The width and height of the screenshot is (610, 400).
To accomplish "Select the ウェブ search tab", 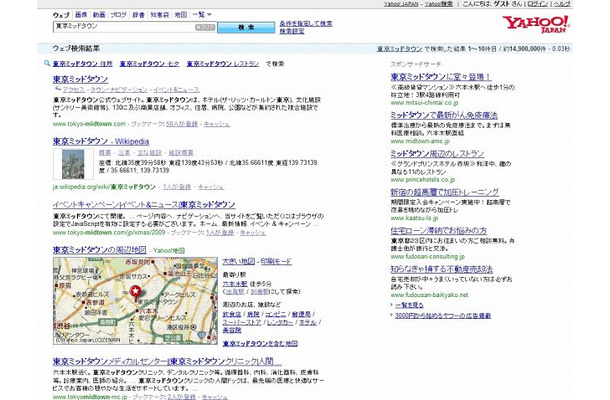I will 61,15.
